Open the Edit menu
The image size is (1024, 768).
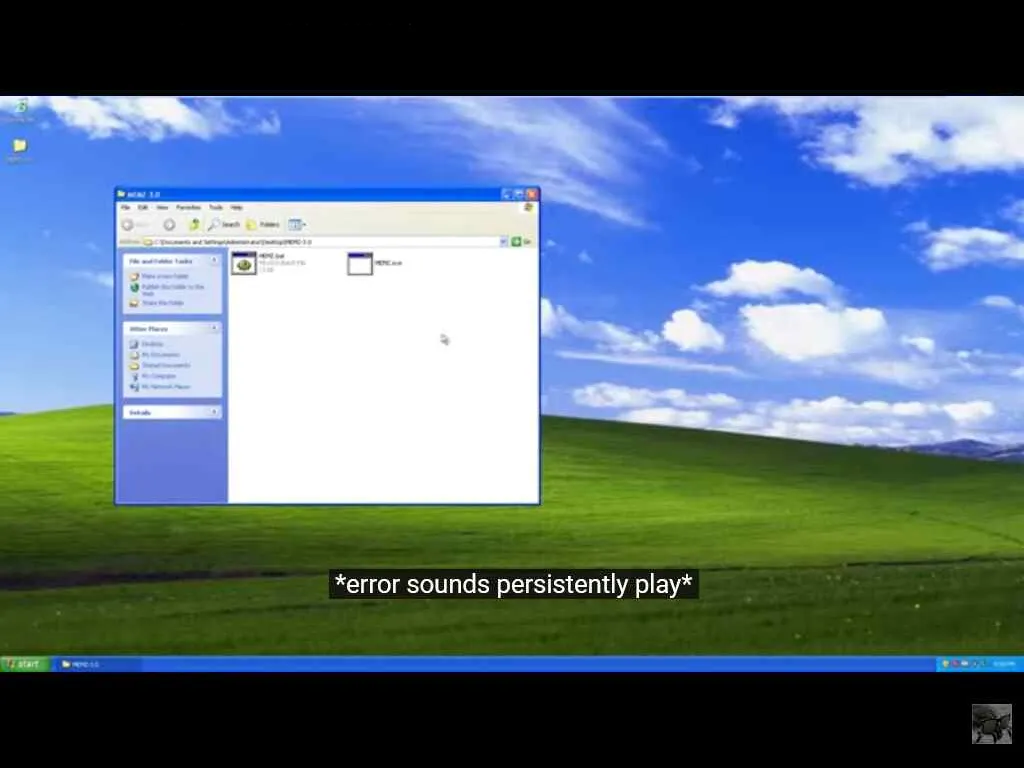point(142,207)
